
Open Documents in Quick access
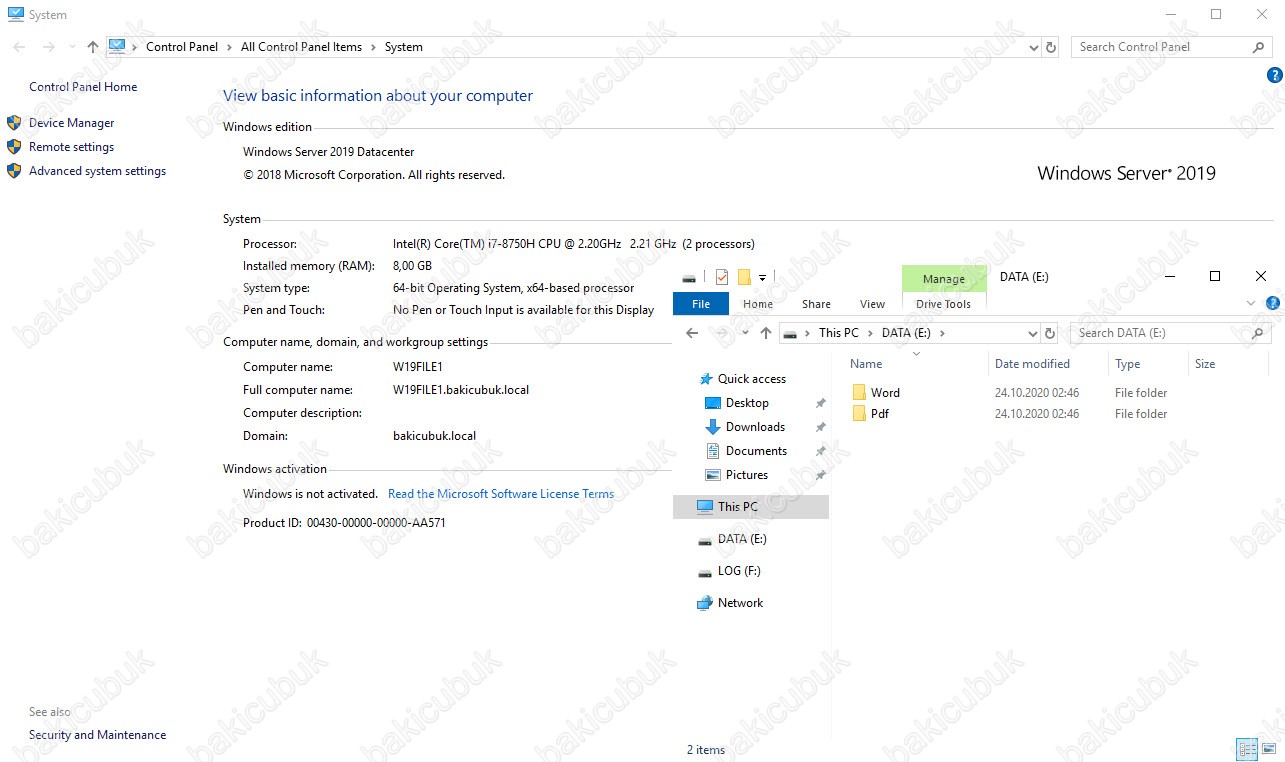click(756, 451)
